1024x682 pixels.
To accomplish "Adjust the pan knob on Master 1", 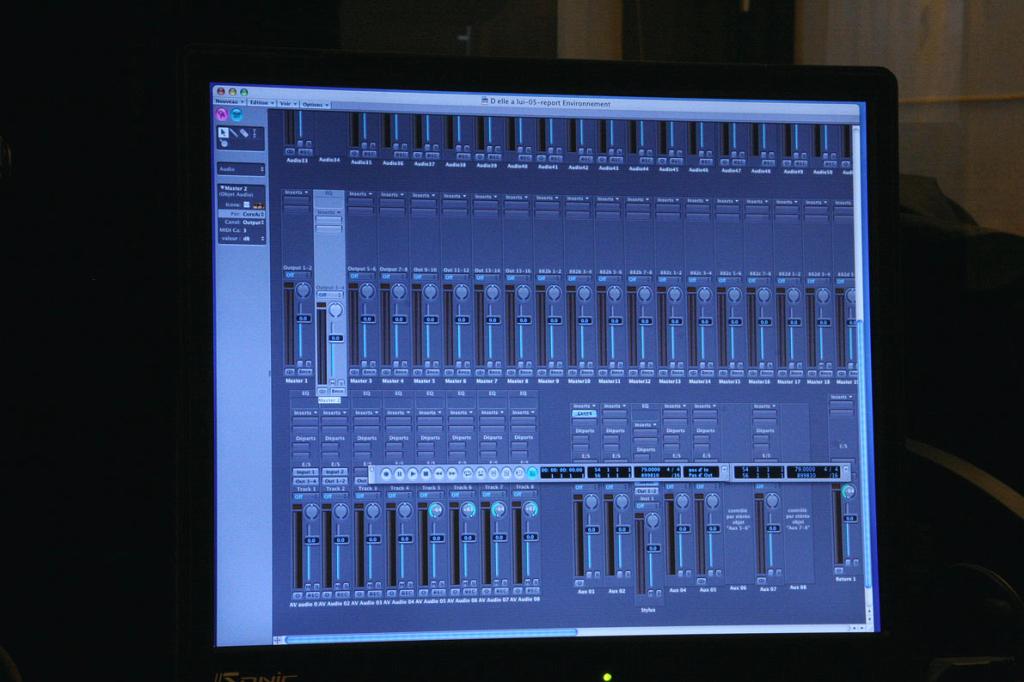I will click(x=303, y=289).
